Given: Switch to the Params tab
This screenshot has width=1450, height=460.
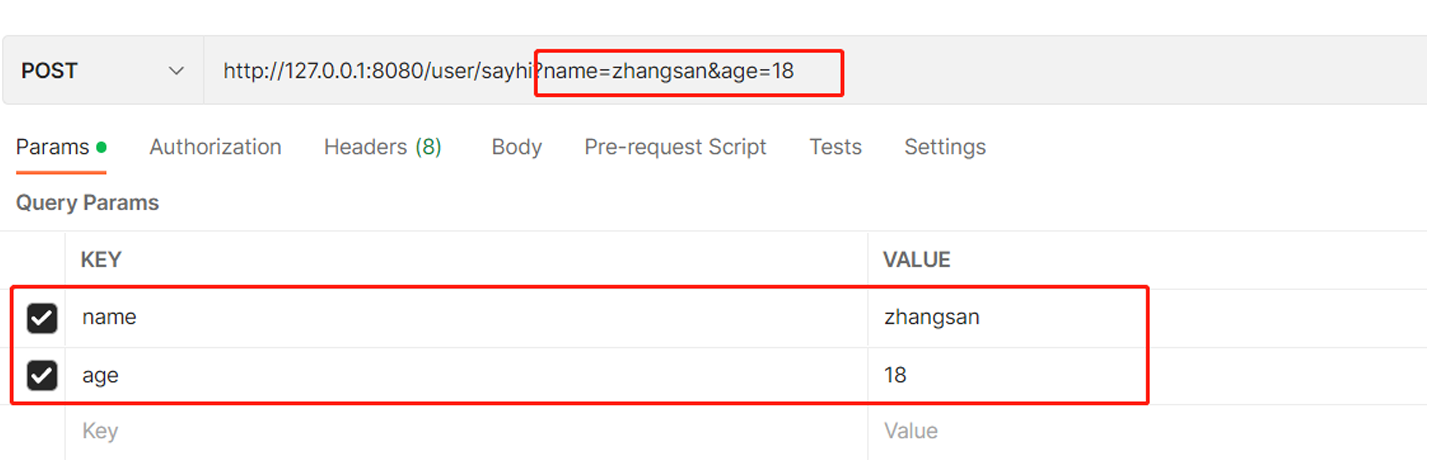Looking at the screenshot, I should point(53,147).
